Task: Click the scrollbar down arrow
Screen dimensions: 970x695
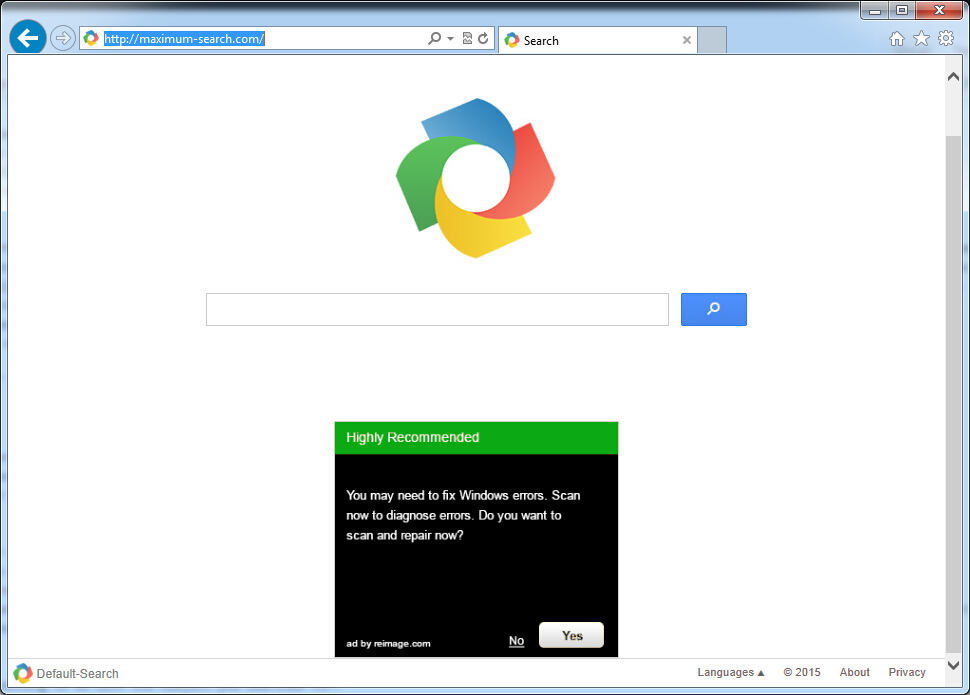Action: point(953,666)
